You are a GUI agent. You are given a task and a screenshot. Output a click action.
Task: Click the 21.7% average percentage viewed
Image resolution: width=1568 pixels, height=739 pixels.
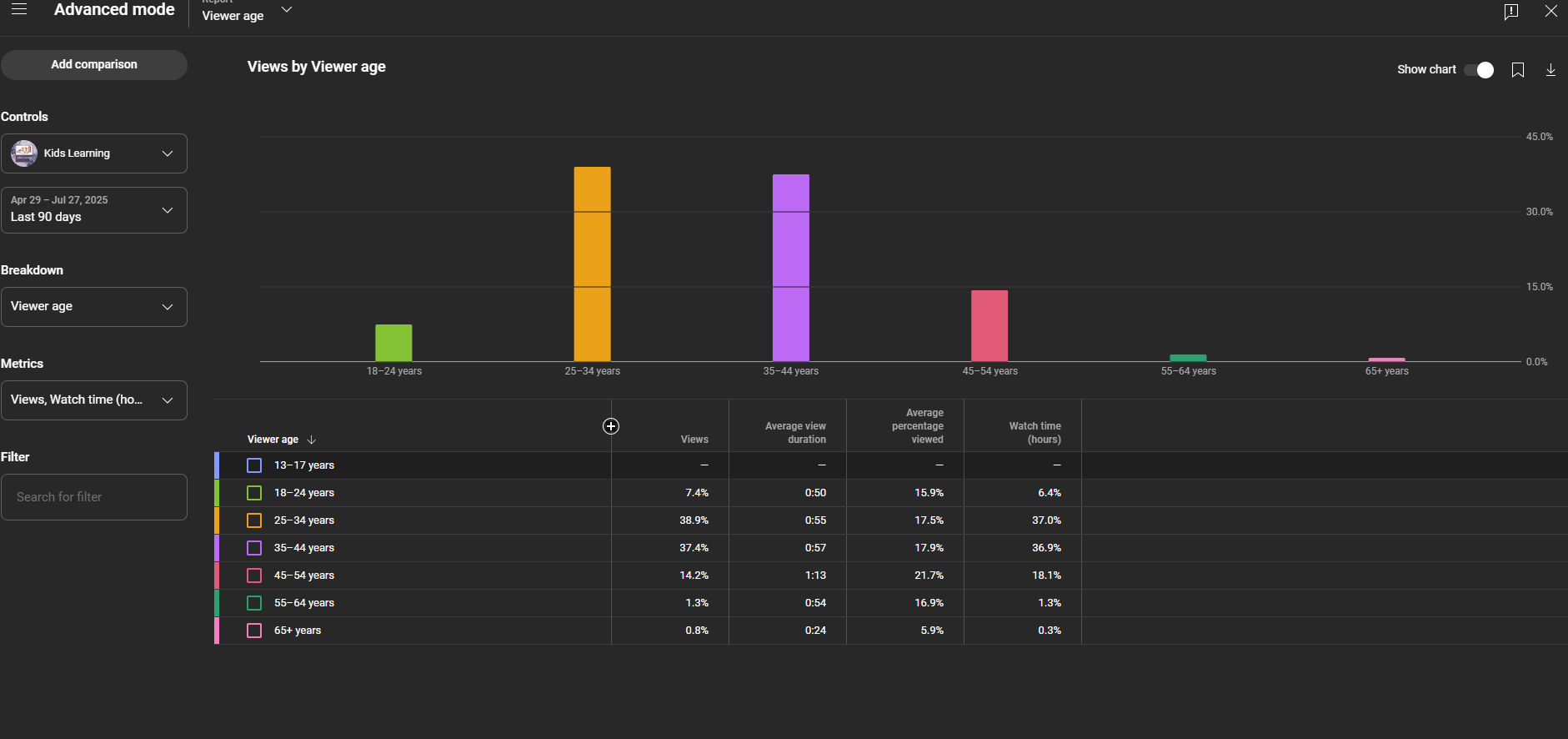pyautogui.click(x=929, y=576)
